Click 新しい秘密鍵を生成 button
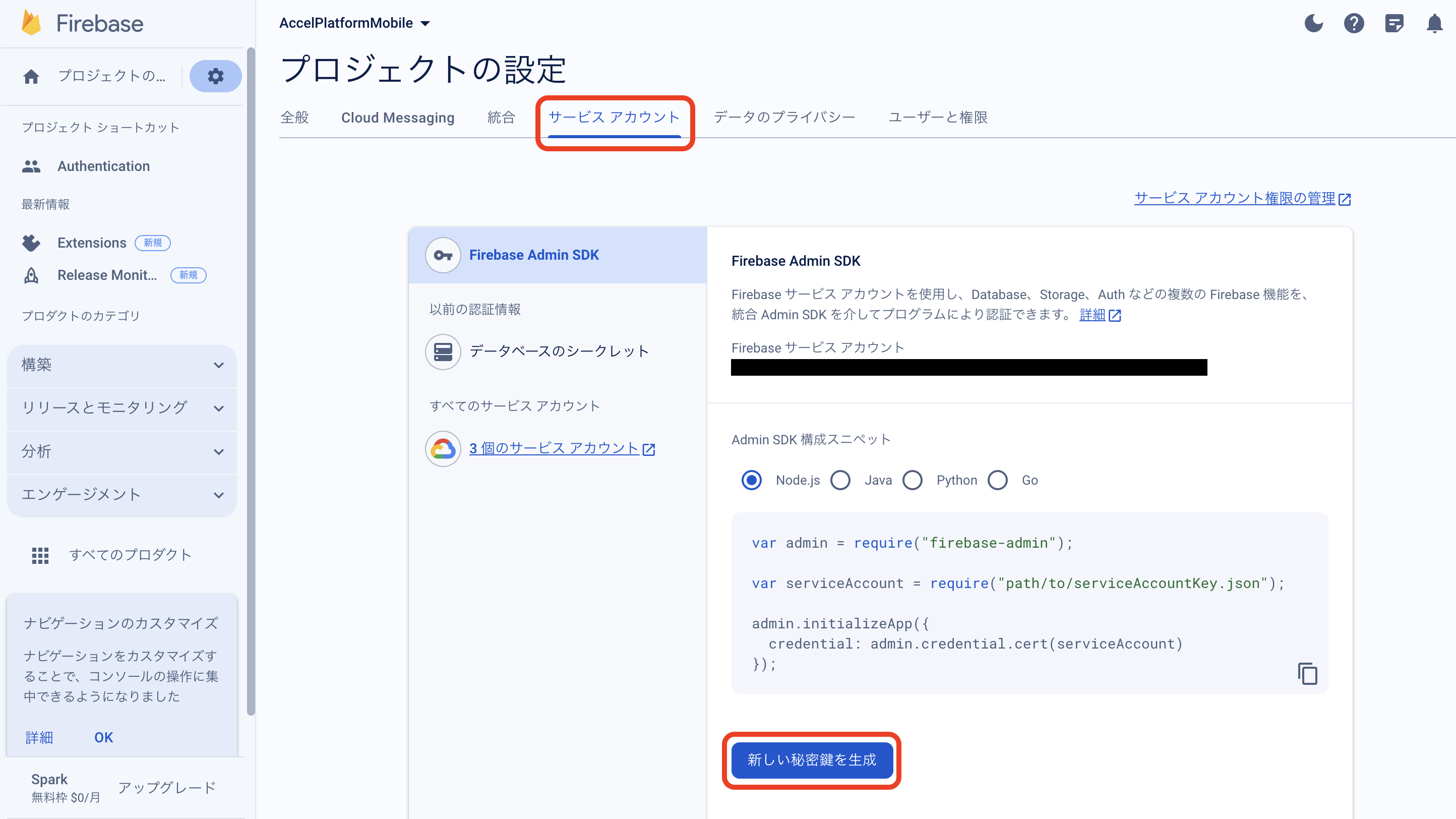1456x819 pixels. (x=812, y=759)
